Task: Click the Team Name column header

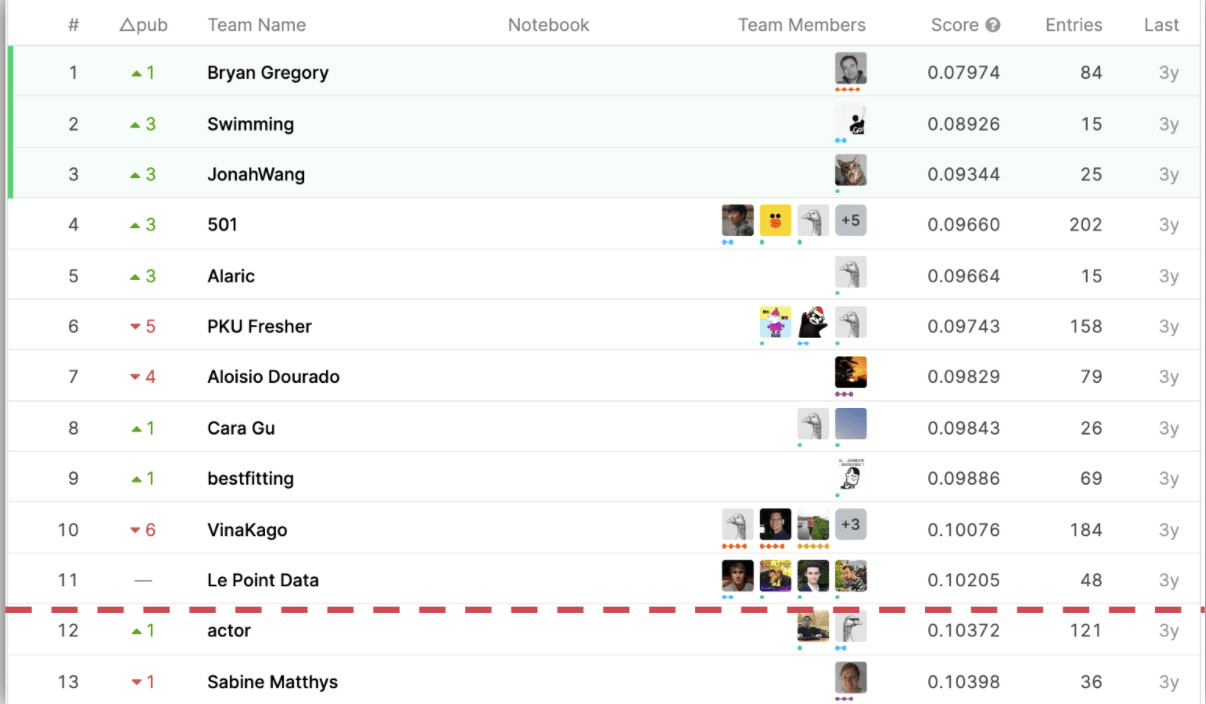Action: pyautogui.click(x=256, y=25)
